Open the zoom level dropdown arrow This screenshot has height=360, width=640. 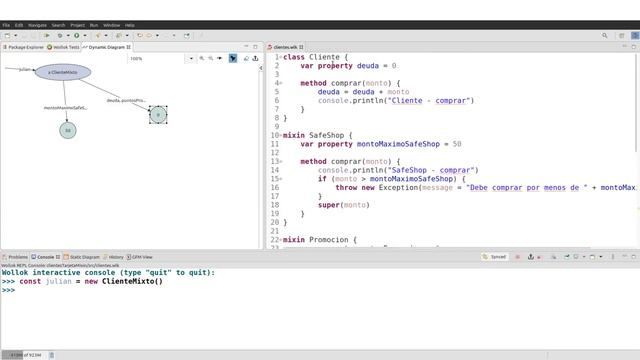pos(191,59)
